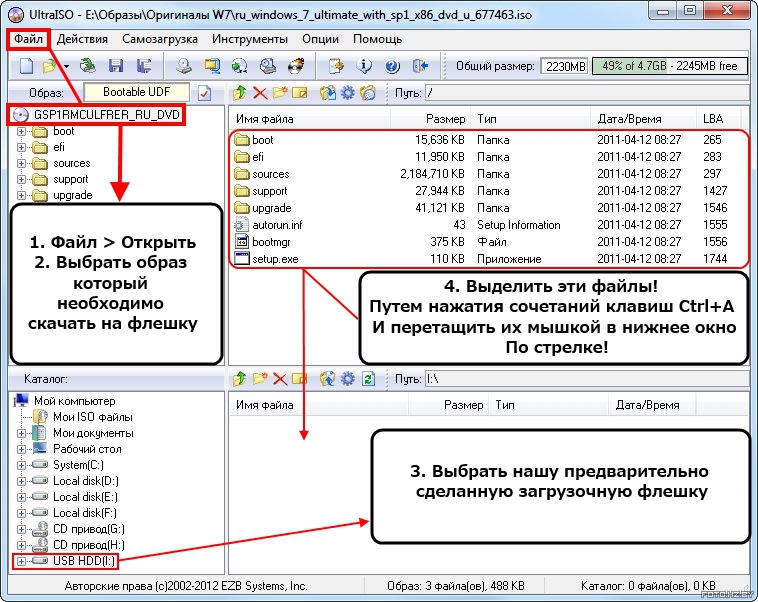Expand the CD привод(G:) node
The height and width of the screenshot is (602, 758).
pyautogui.click(x=21, y=529)
